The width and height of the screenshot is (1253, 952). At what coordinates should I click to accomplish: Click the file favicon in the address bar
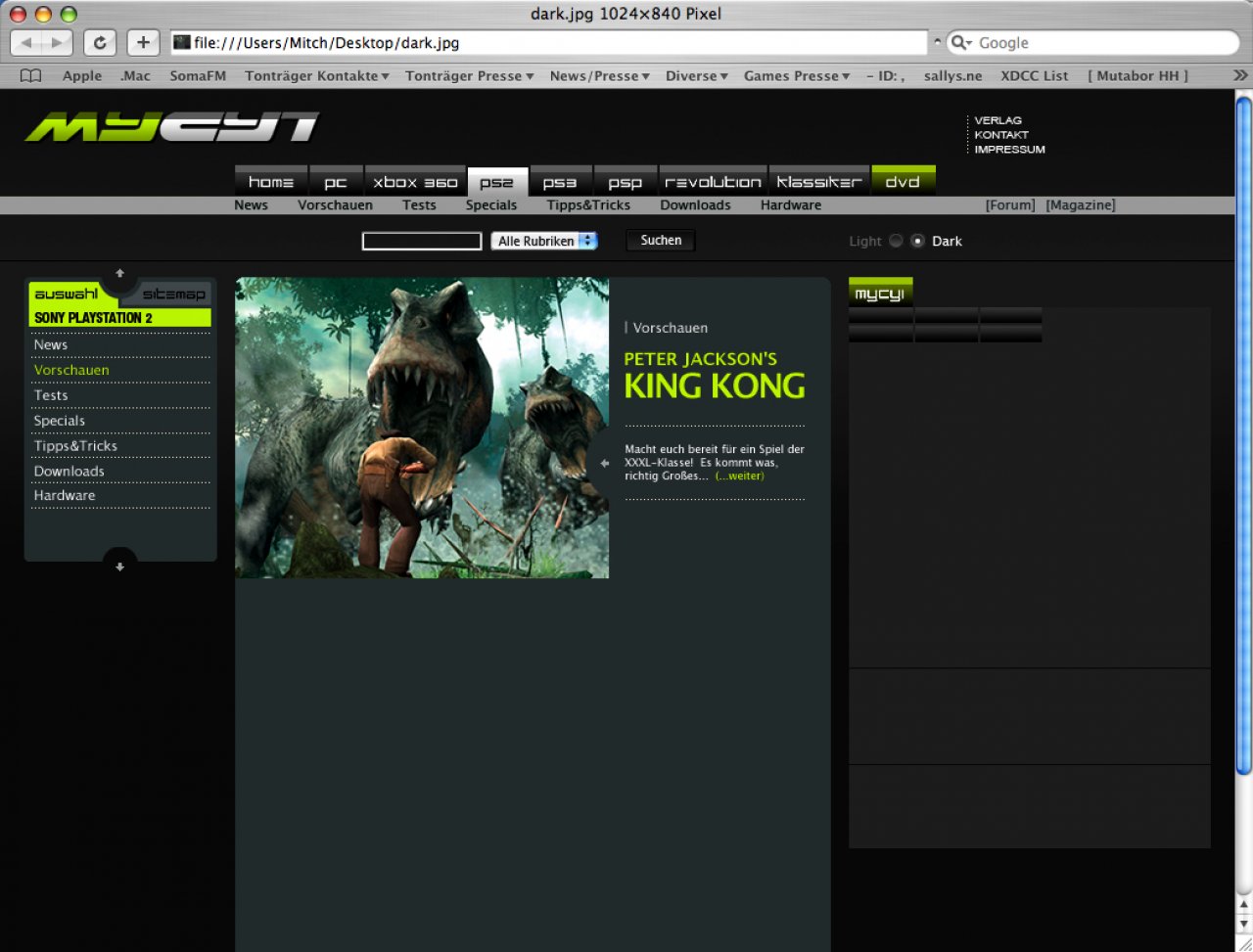pyautogui.click(x=181, y=42)
